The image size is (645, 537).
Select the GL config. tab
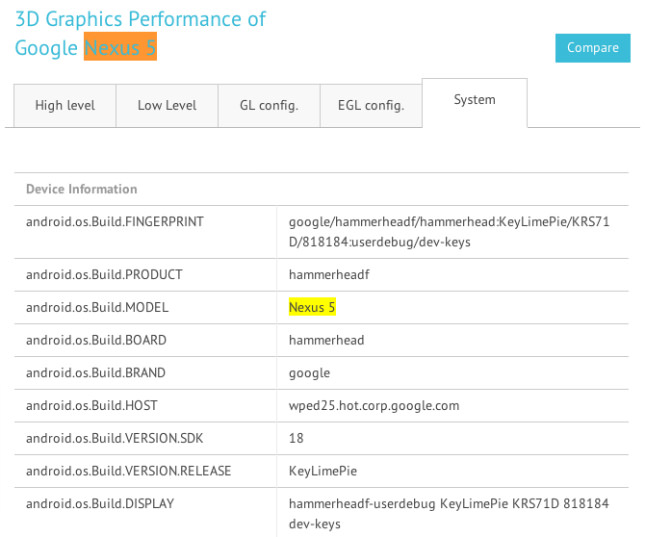(x=268, y=106)
